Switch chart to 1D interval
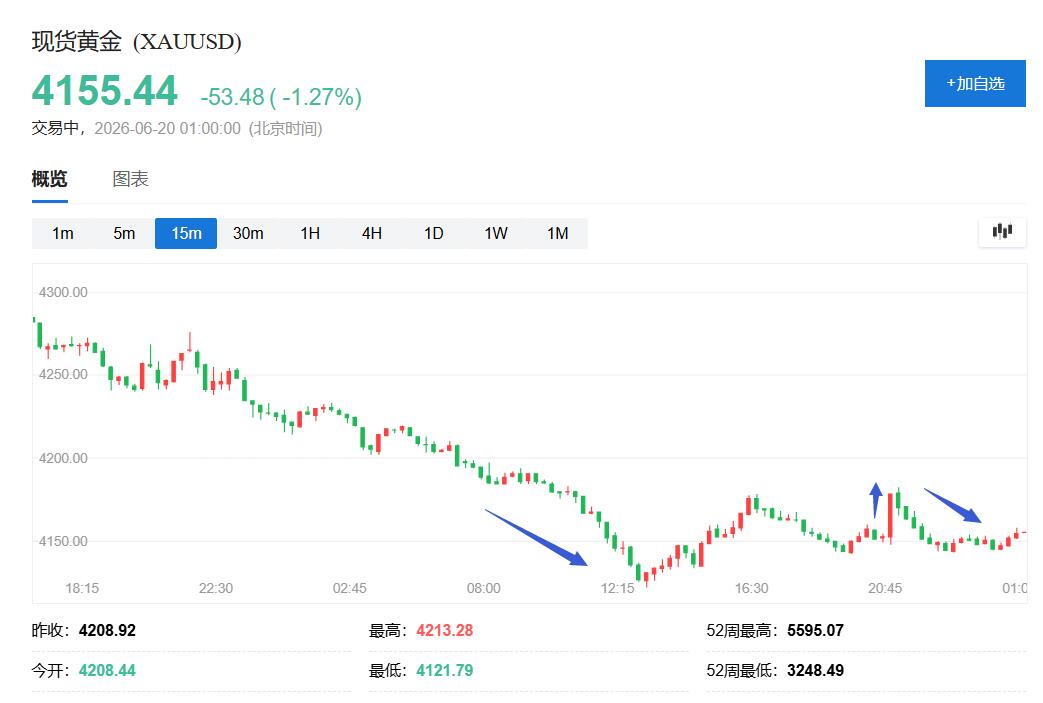Image resolution: width=1043 pixels, height=703 pixels. pyautogui.click(x=434, y=233)
